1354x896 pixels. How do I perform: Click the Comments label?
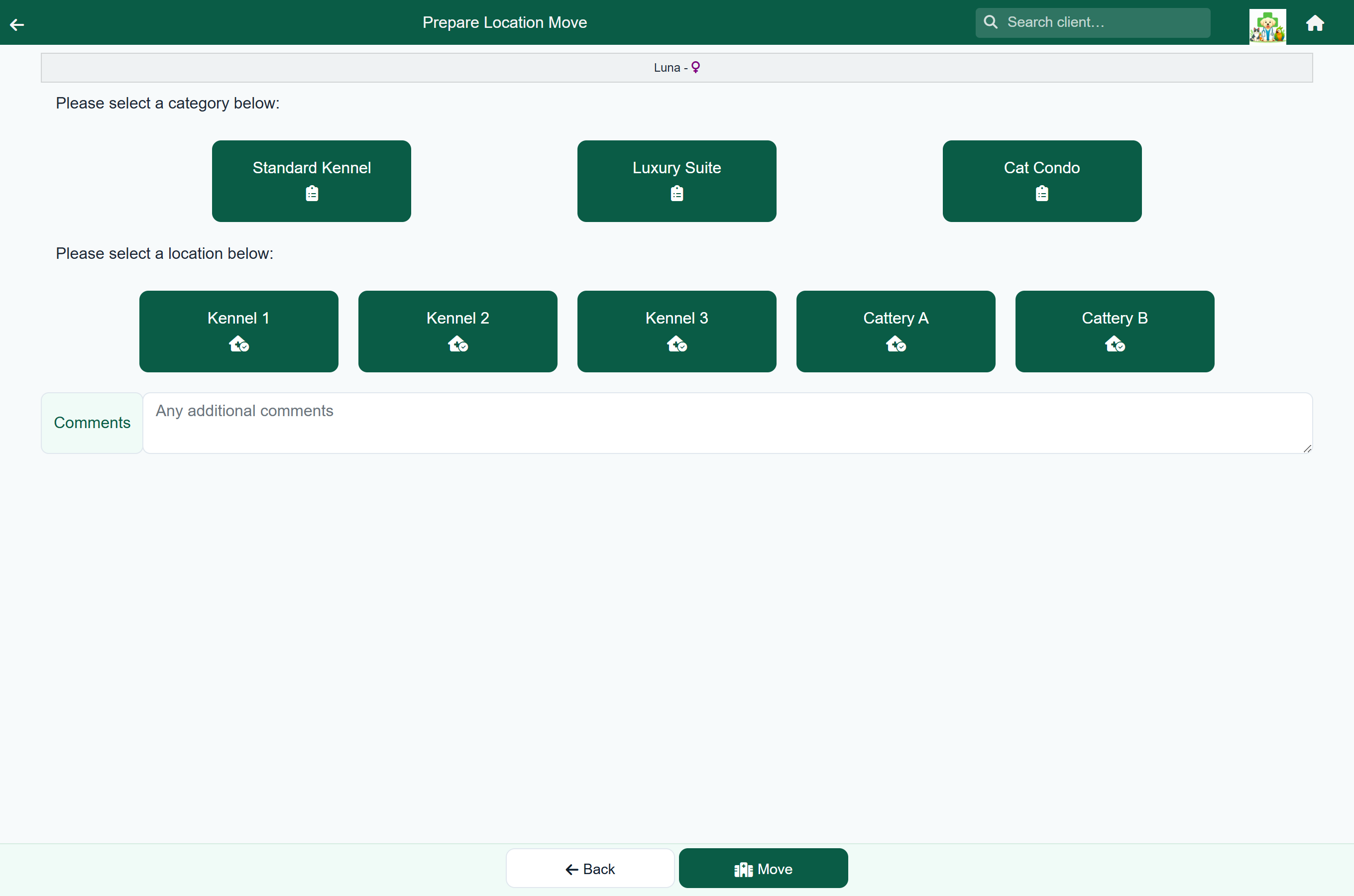[92, 423]
